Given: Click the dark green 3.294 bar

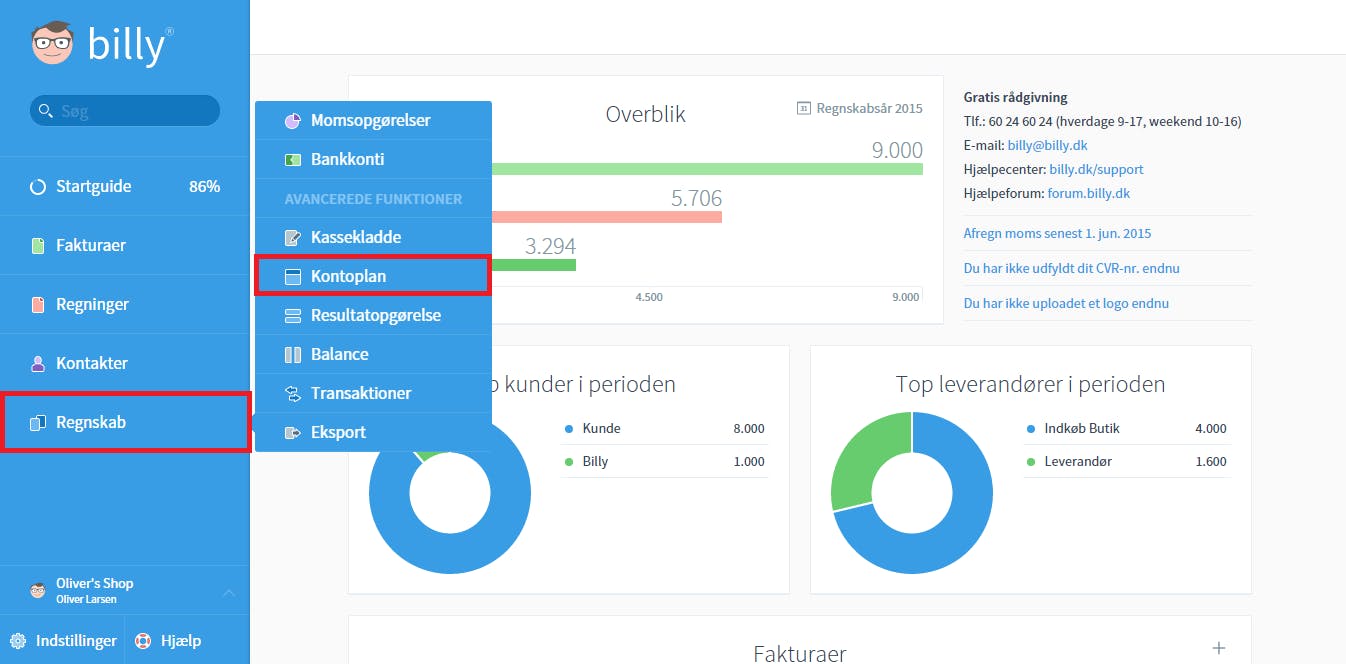Looking at the screenshot, I should tap(534, 265).
